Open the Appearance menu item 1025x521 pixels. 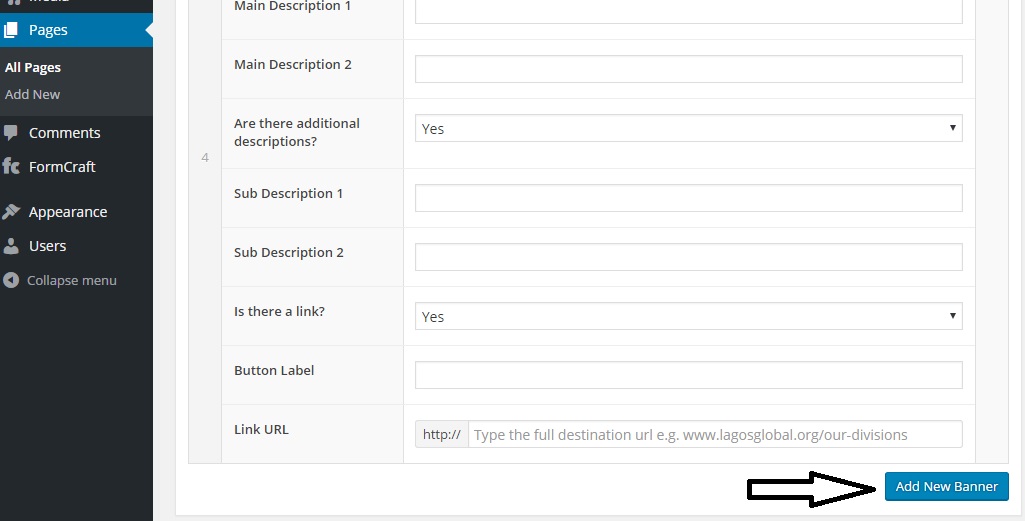[68, 212]
